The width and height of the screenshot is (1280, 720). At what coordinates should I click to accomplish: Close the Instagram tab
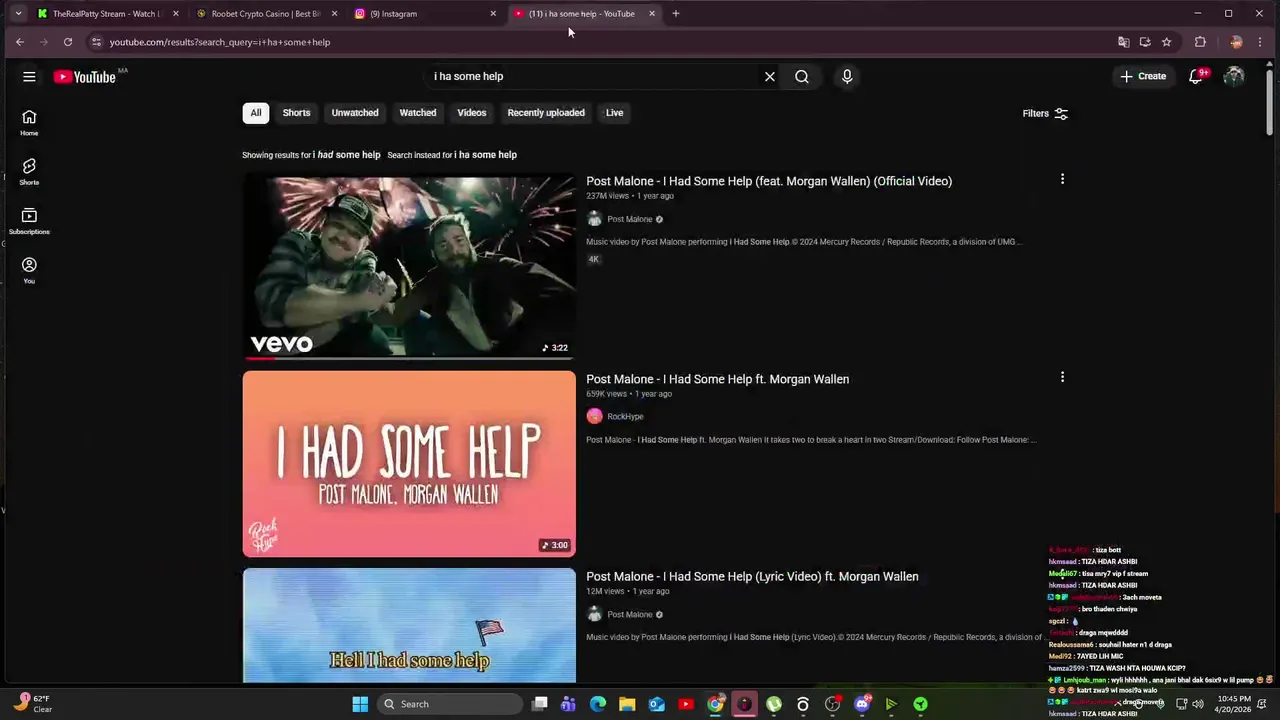[493, 14]
